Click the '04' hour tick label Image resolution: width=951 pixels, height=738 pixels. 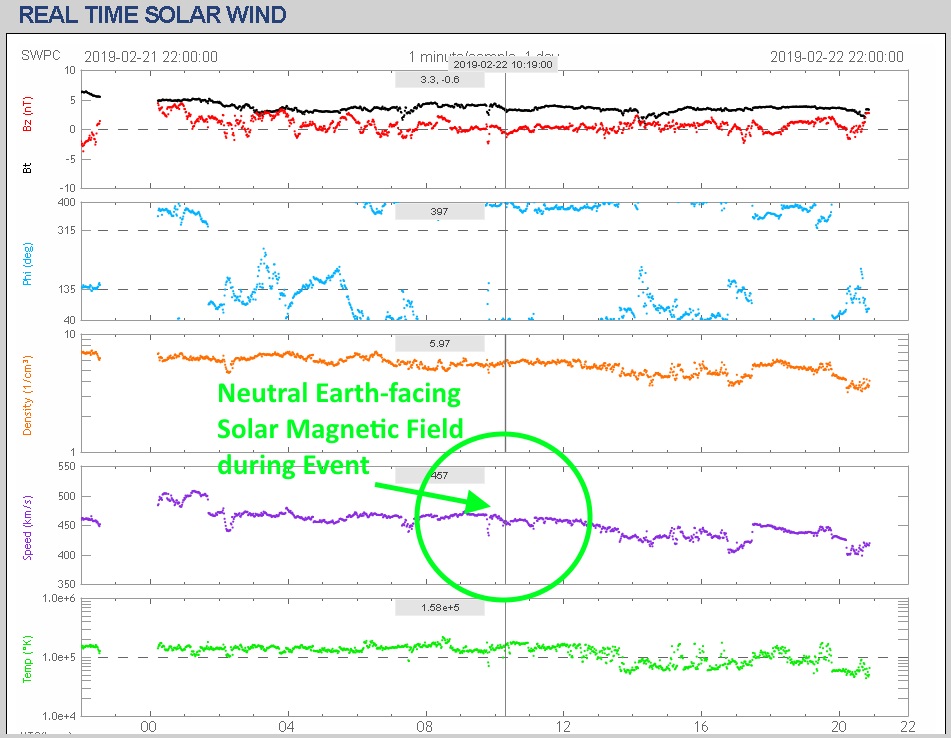click(x=287, y=726)
